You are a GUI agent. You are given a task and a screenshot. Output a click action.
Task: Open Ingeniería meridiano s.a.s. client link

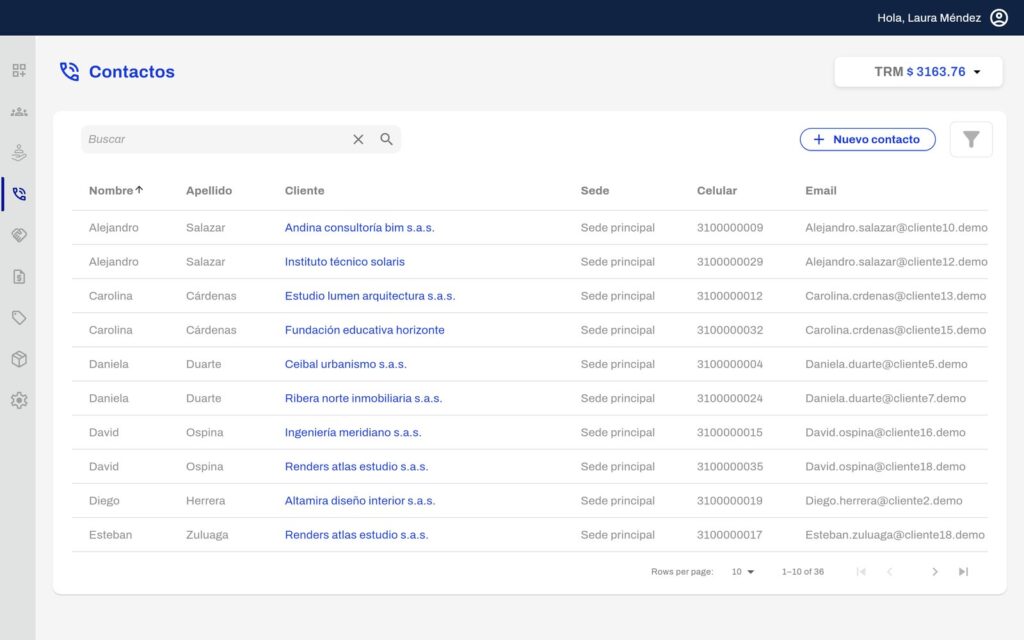click(x=353, y=432)
